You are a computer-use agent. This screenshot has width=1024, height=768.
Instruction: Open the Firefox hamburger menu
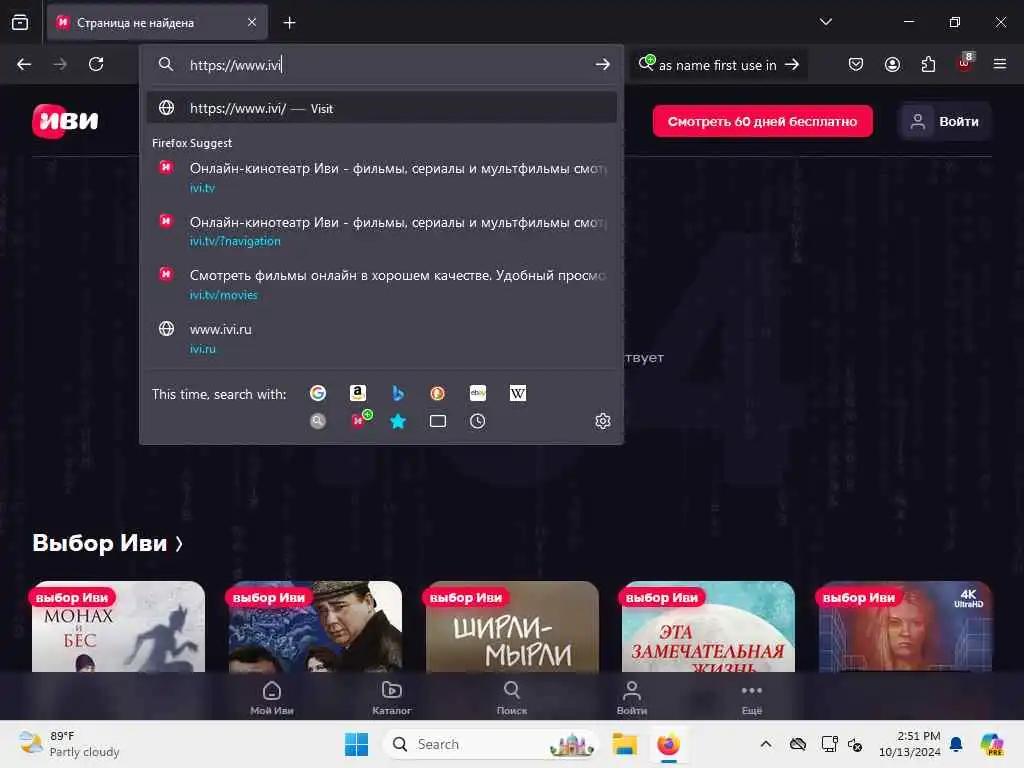[1000, 64]
